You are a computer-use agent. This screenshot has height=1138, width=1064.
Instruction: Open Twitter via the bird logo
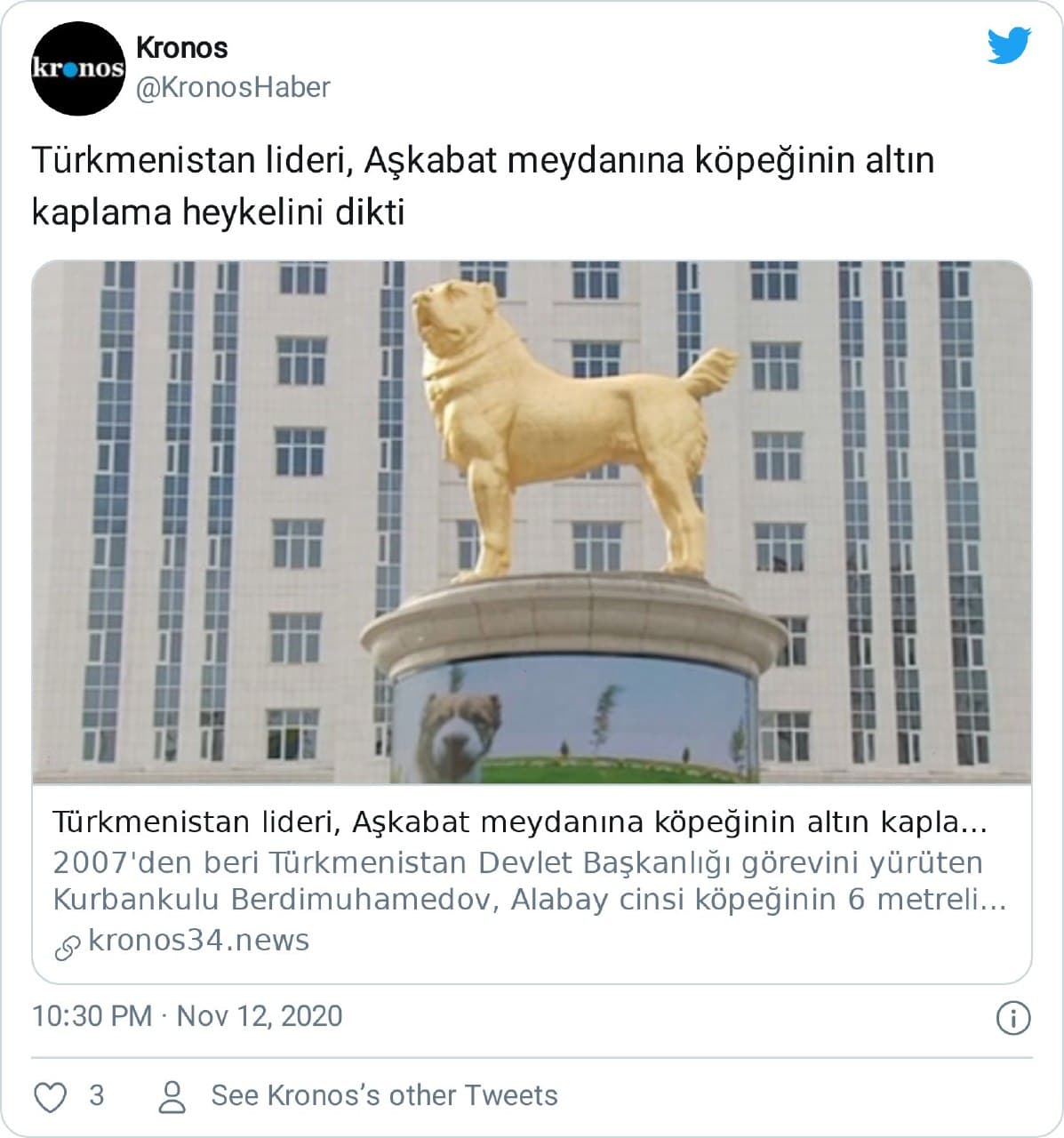tap(1009, 45)
